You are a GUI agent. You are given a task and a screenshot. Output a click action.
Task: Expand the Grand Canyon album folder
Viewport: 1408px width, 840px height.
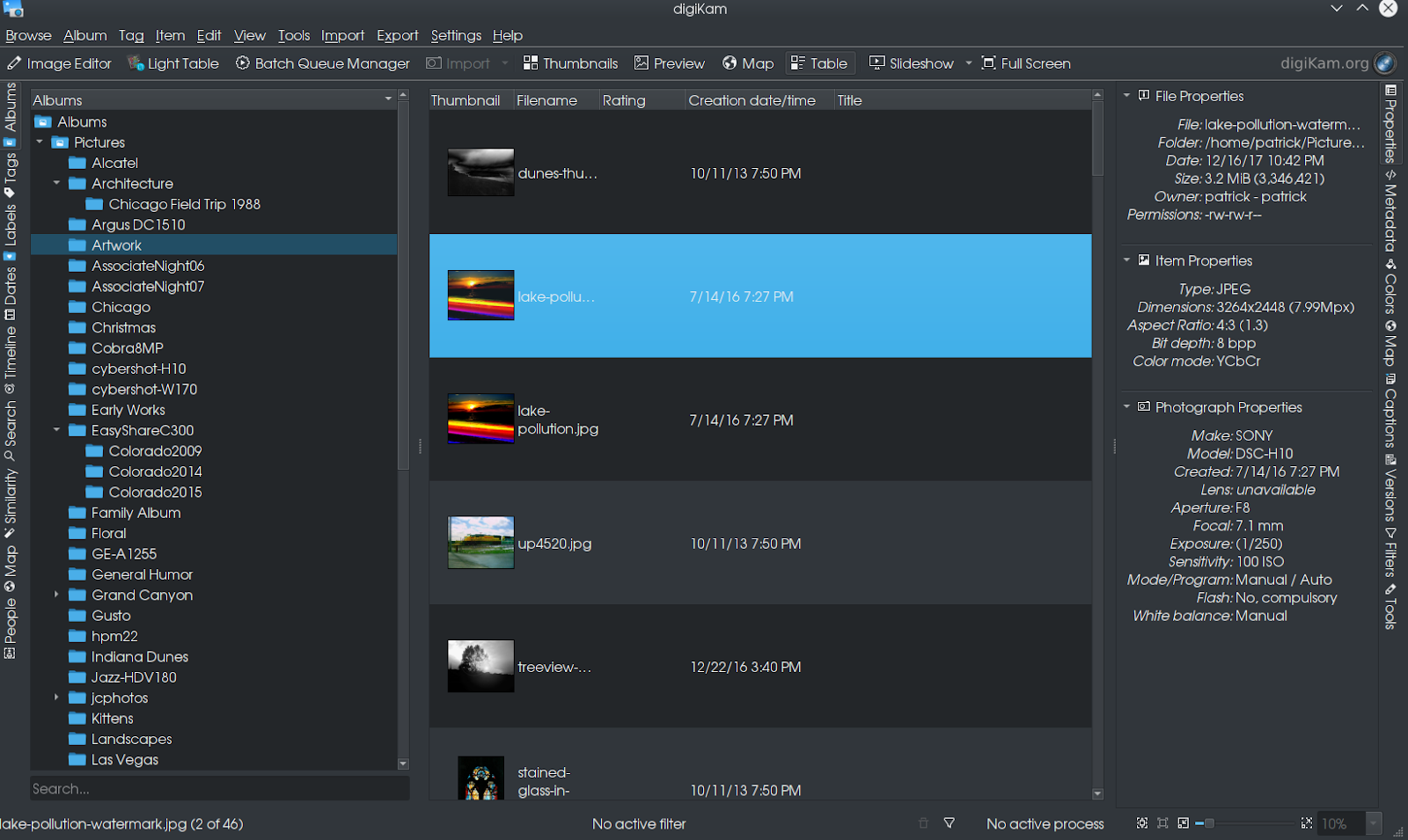[x=56, y=595]
